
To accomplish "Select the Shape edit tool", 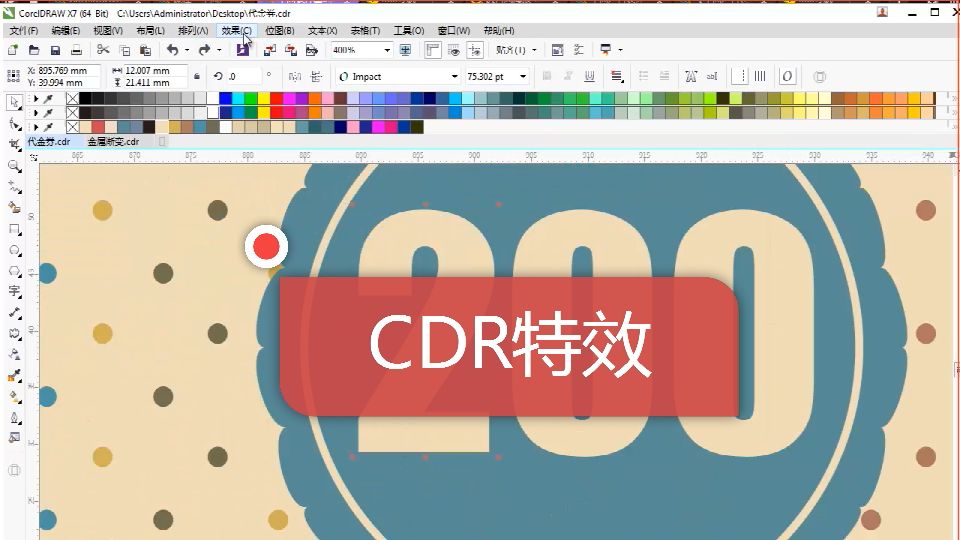I will coord(15,124).
